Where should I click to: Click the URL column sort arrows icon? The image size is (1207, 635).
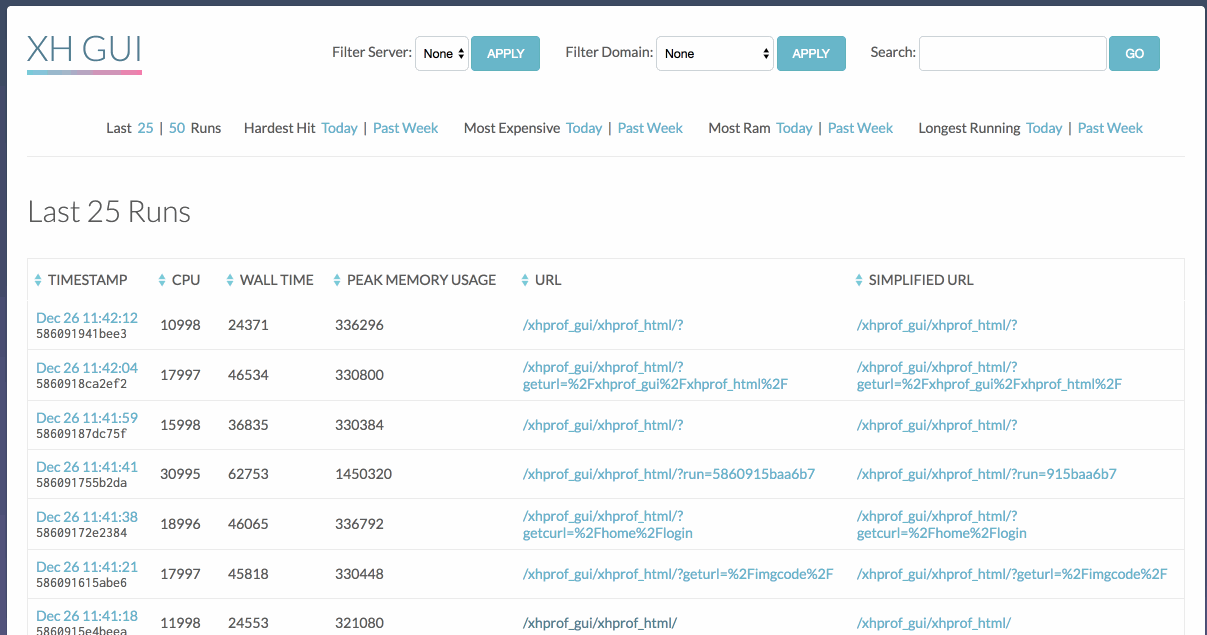pyautogui.click(x=526, y=281)
